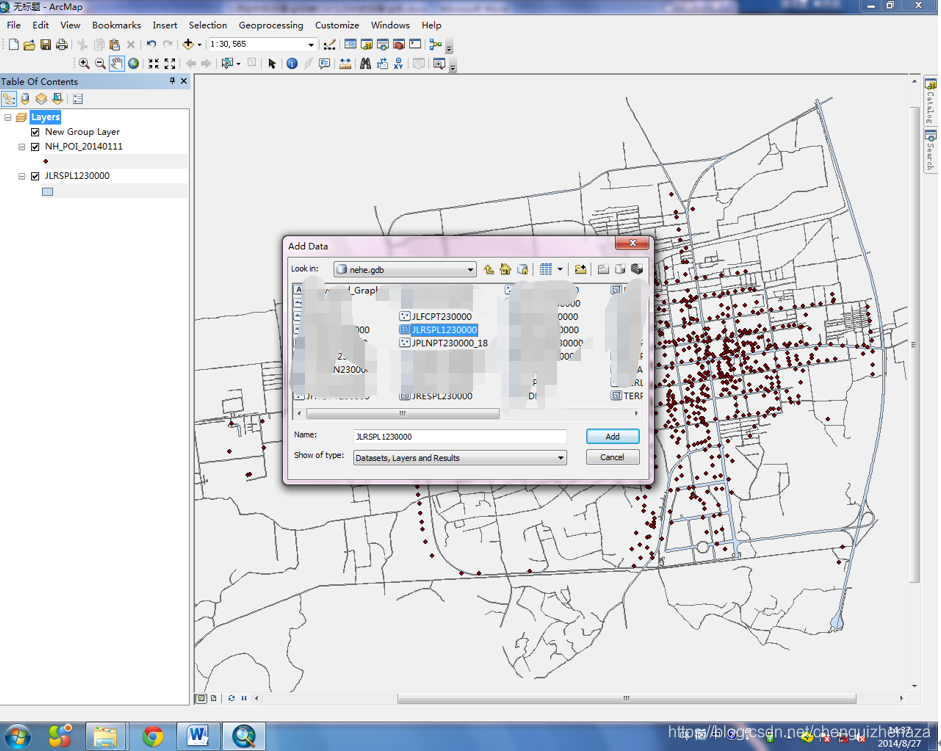Open the Catalog side tab
The image size is (941, 751).
(x=930, y=101)
